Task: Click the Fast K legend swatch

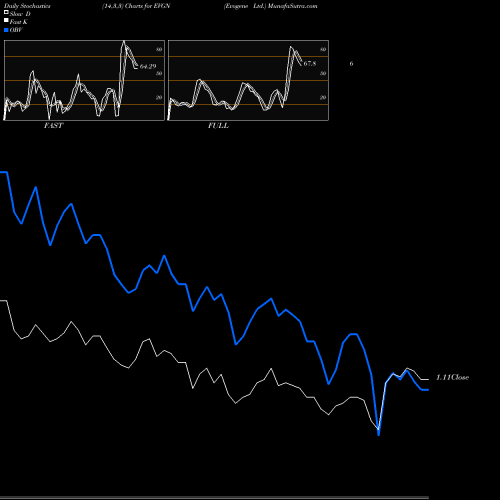Action: (x=6, y=21)
